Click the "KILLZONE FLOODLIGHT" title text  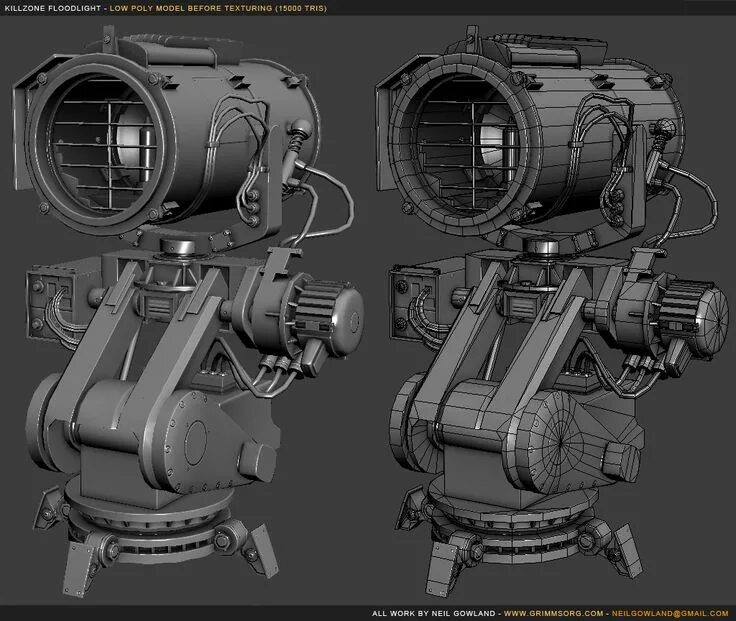[x=53, y=8]
